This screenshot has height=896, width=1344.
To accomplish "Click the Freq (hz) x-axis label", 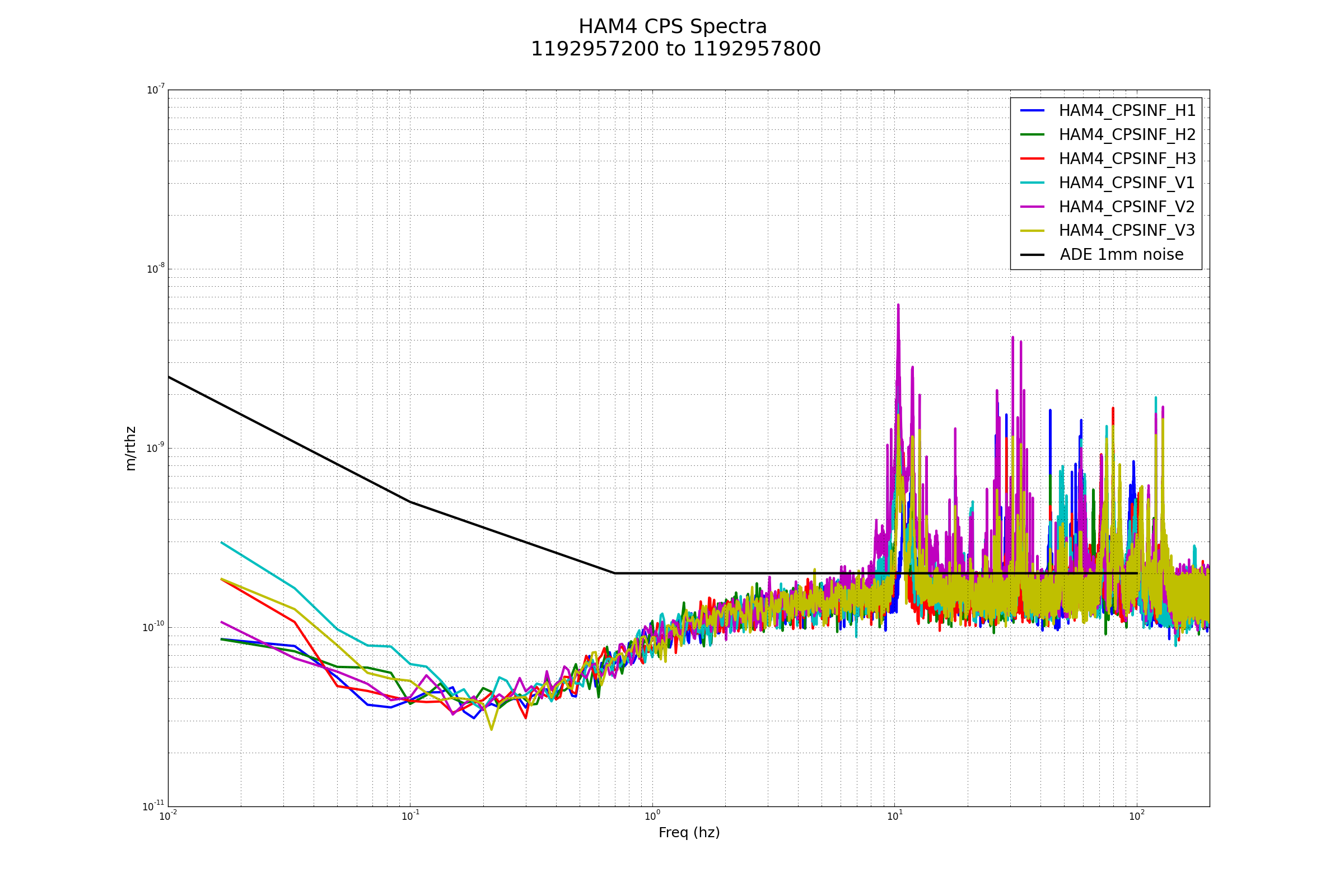I will (689, 833).
